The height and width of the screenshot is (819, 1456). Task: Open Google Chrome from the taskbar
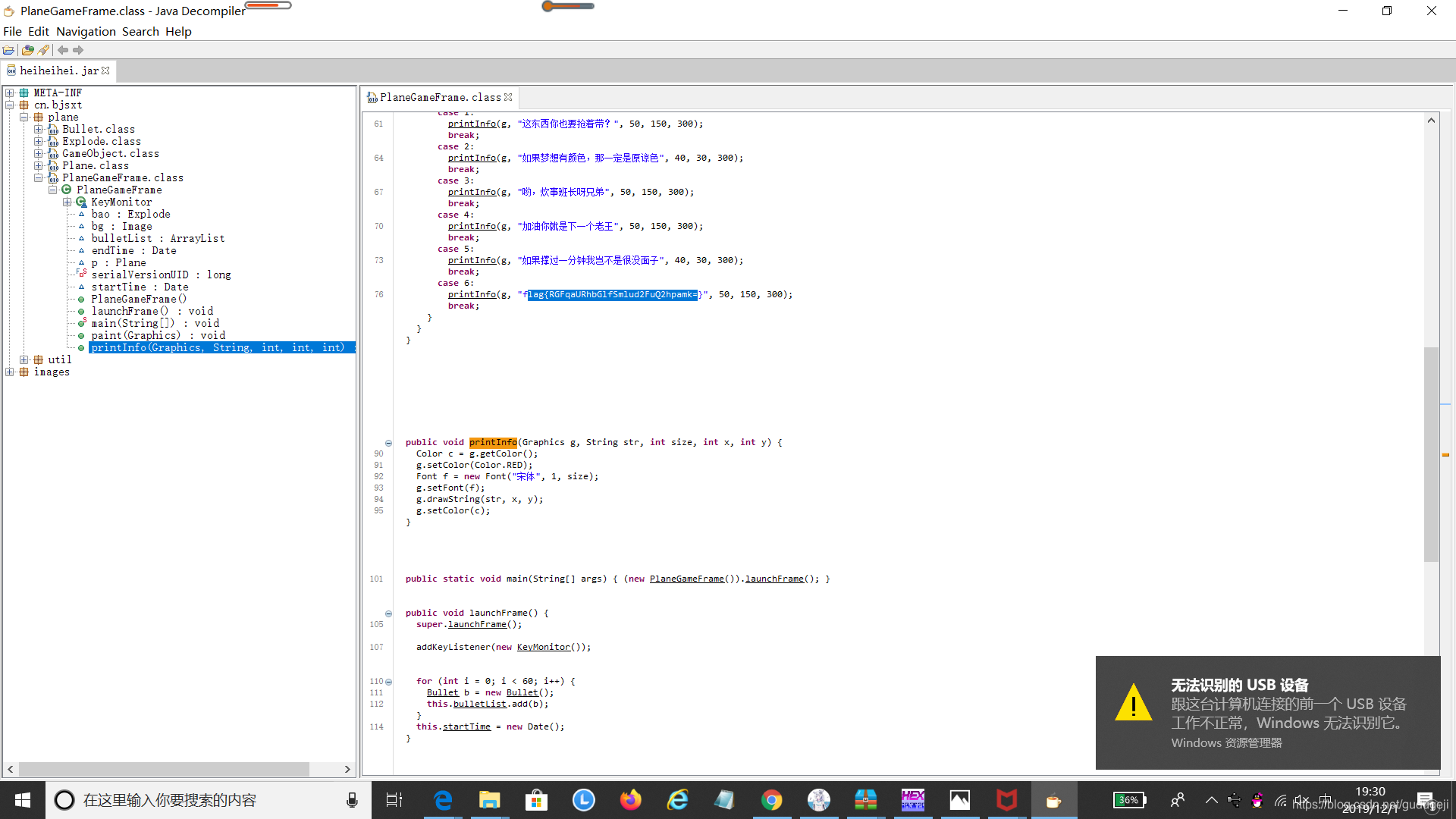coord(772,800)
